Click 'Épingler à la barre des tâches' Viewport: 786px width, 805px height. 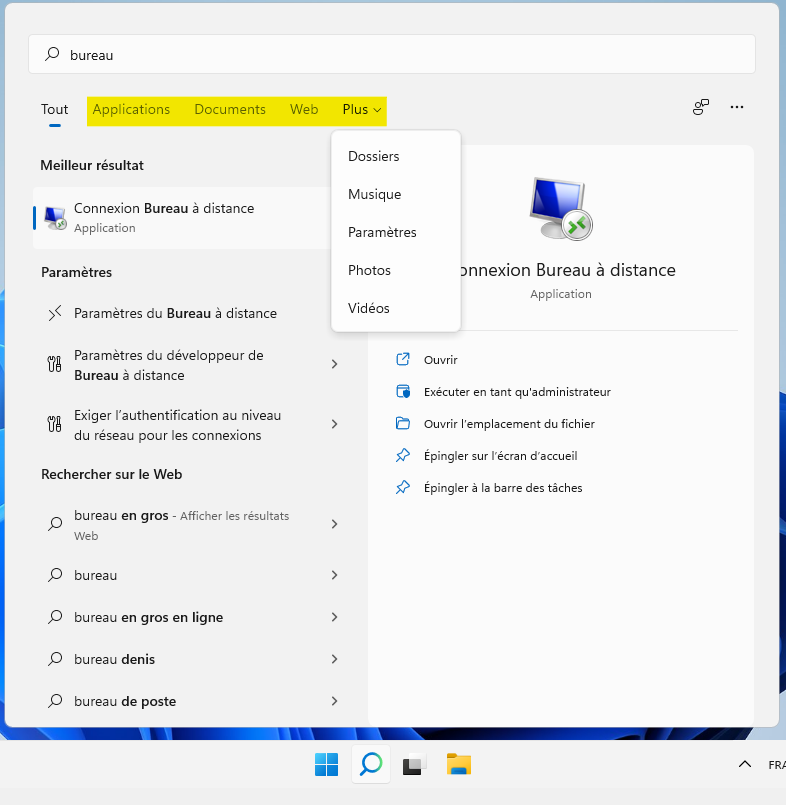(503, 488)
